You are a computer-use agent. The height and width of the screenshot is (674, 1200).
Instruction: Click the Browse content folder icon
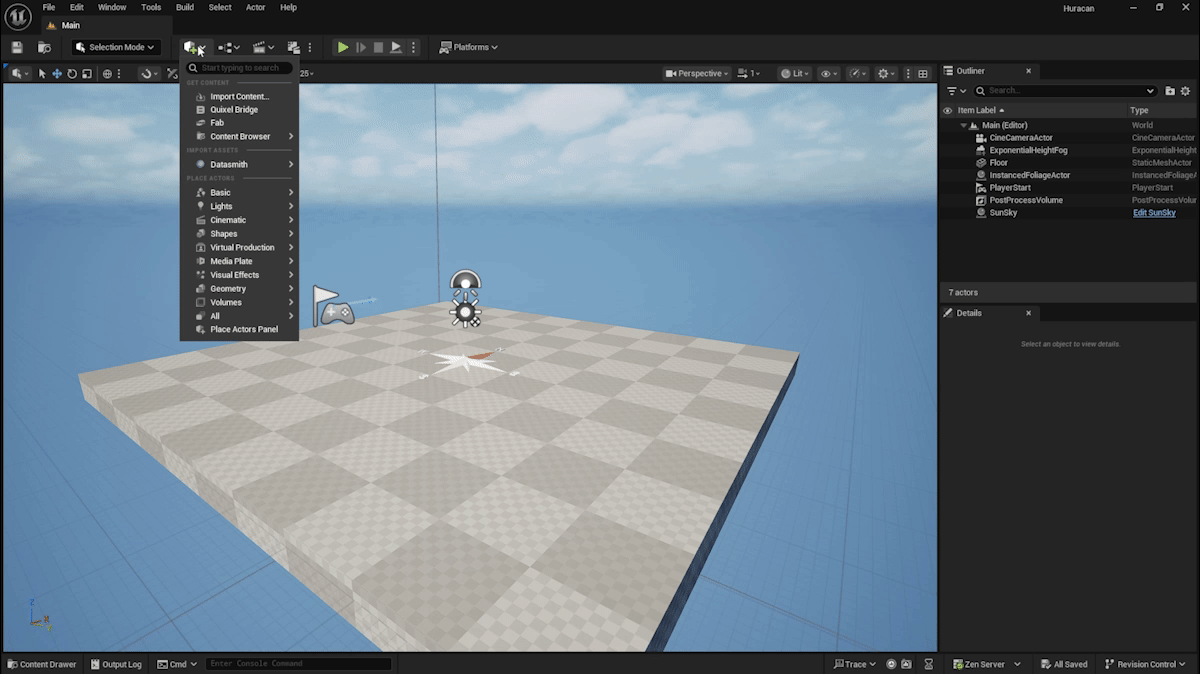[44, 47]
